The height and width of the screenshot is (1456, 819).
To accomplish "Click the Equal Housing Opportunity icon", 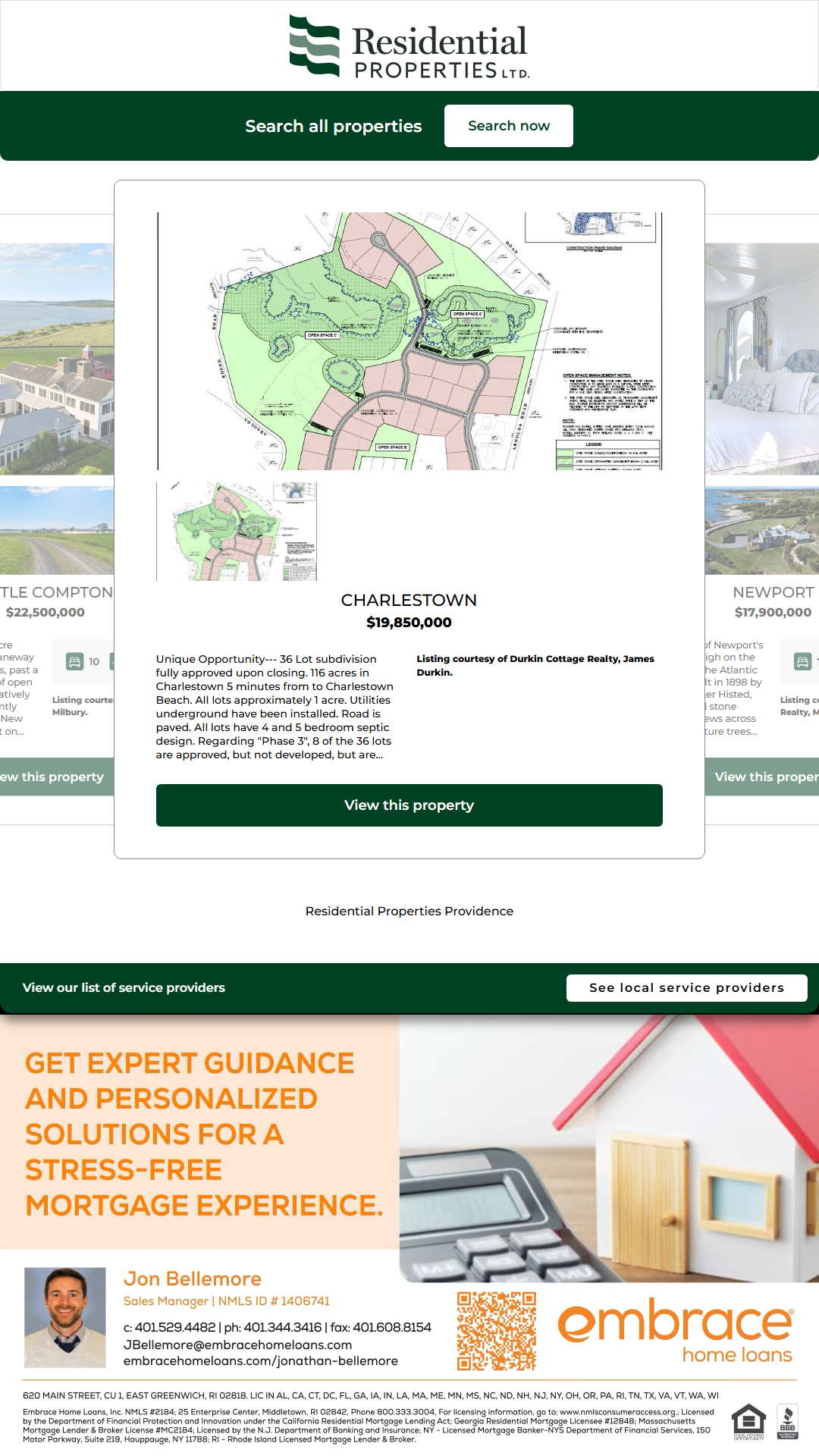I will click(748, 1421).
